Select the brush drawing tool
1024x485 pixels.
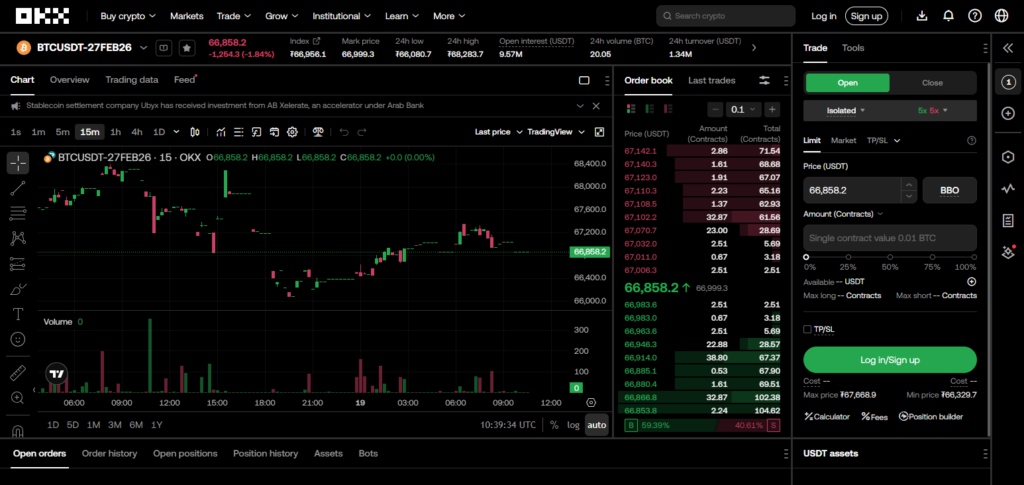click(x=18, y=289)
